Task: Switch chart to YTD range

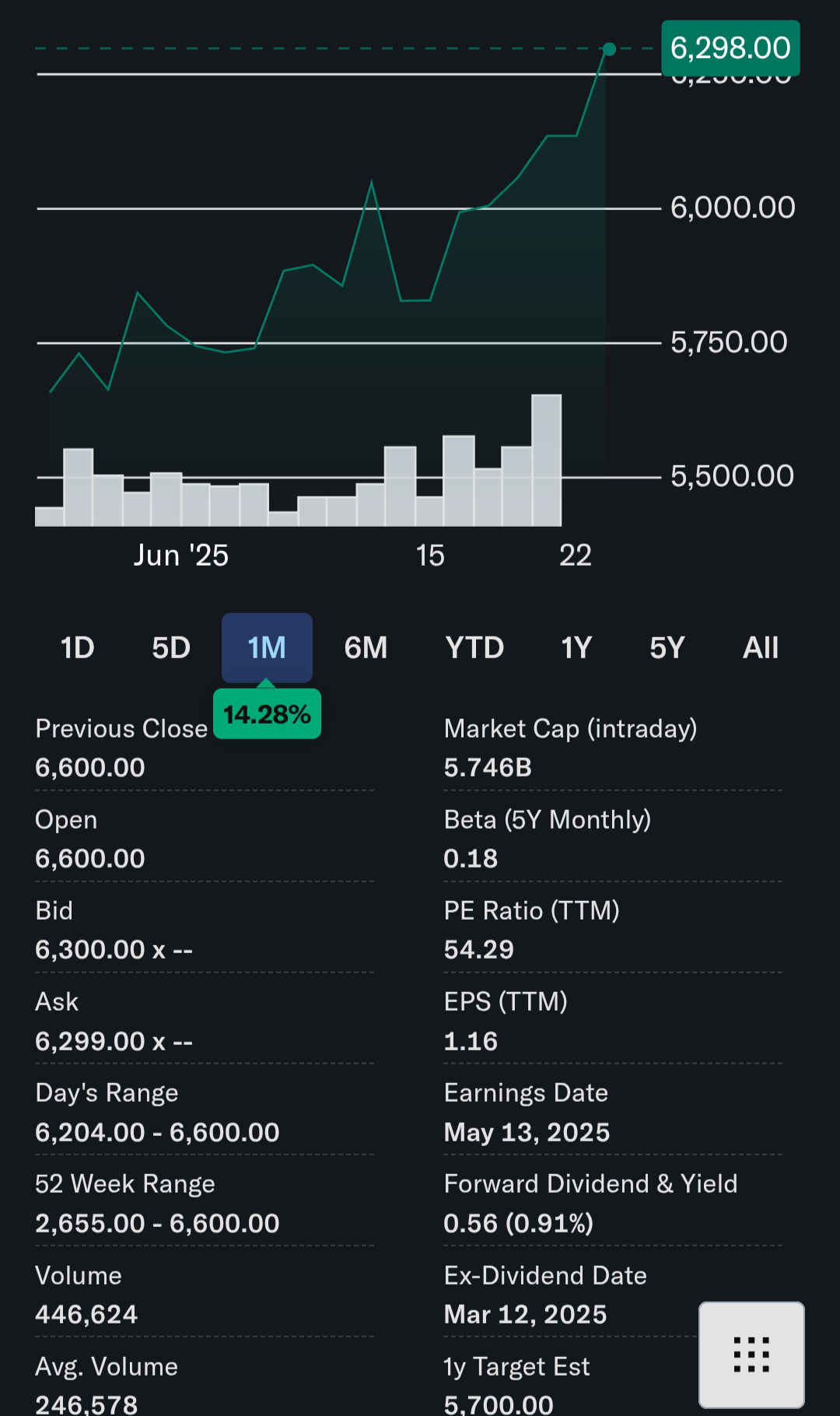Action: (x=474, y=648)
